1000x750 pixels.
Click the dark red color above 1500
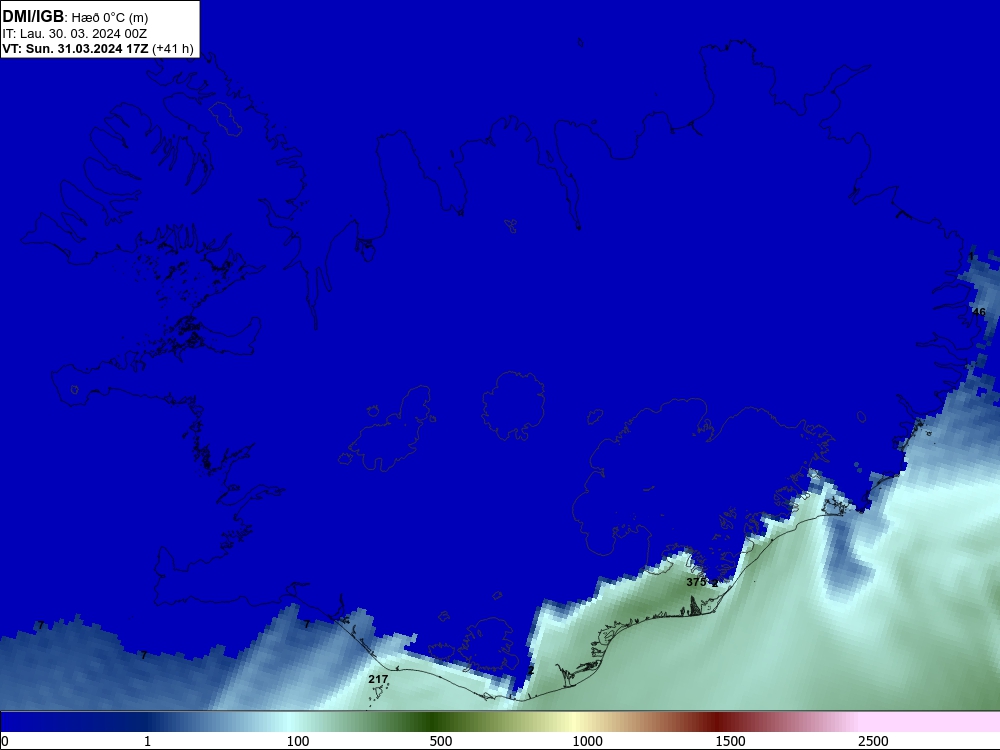(717, 722)
